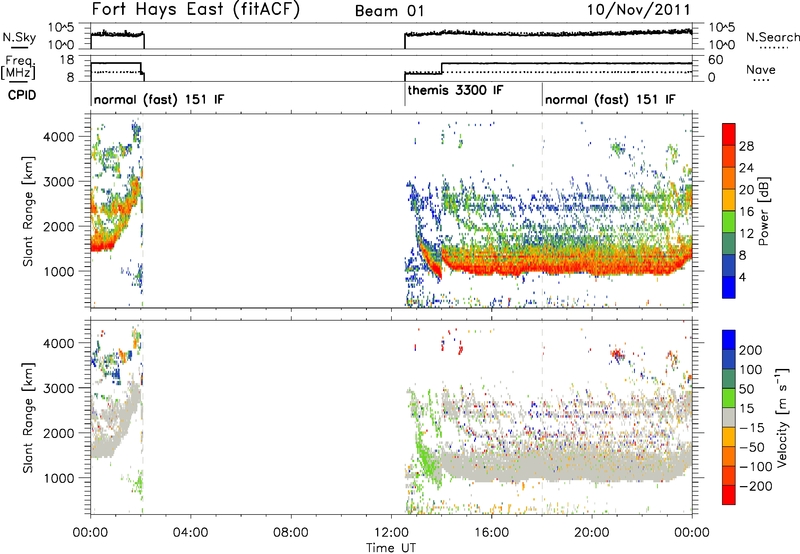The height and width of the screenshot is (554, 800).
Task: Click "normal (fast) 151 IF" beginning at 00:00
Action: pos(159,99)
